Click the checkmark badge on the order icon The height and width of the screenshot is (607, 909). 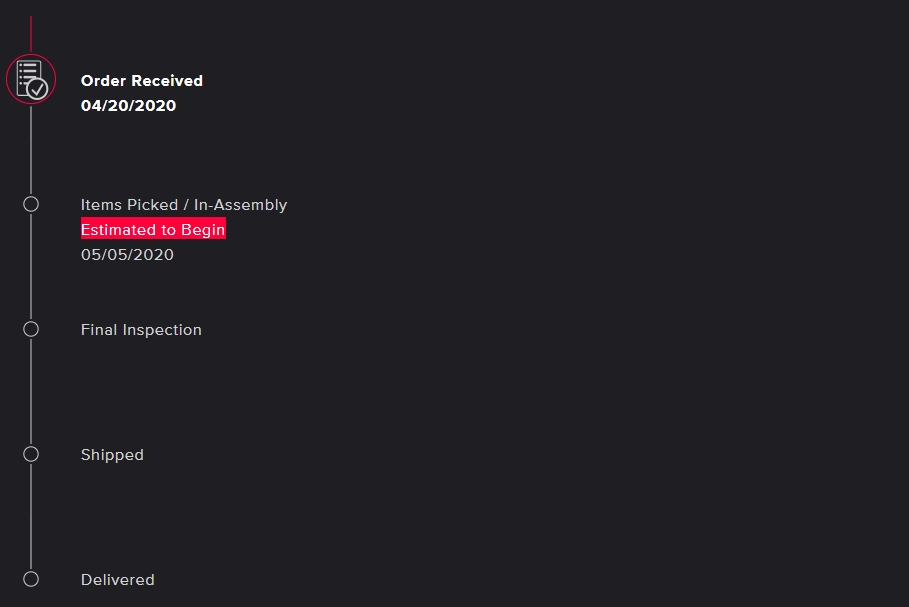point(38,89)
